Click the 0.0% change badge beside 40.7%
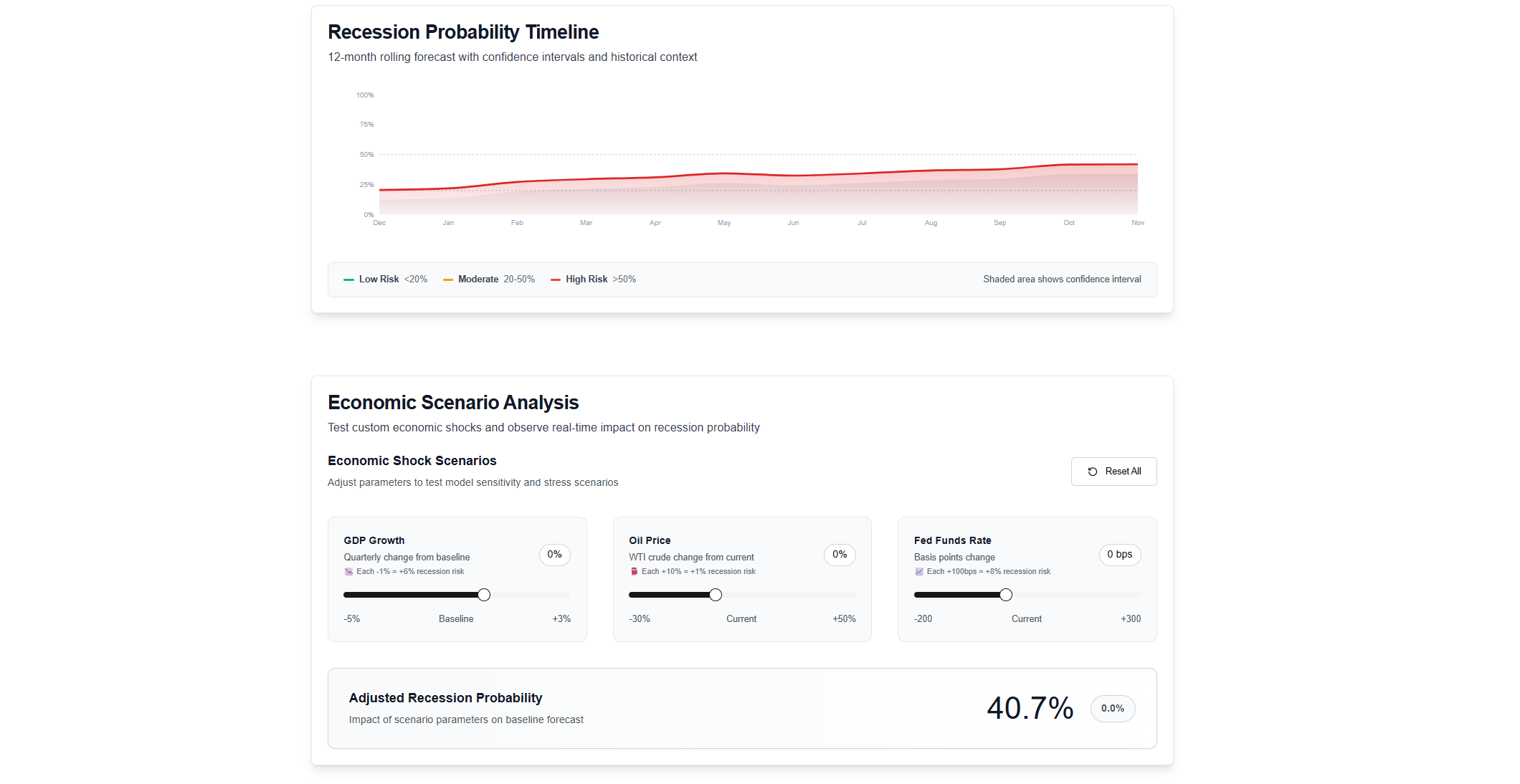The image size is (1520, 784). [1113, 709]
